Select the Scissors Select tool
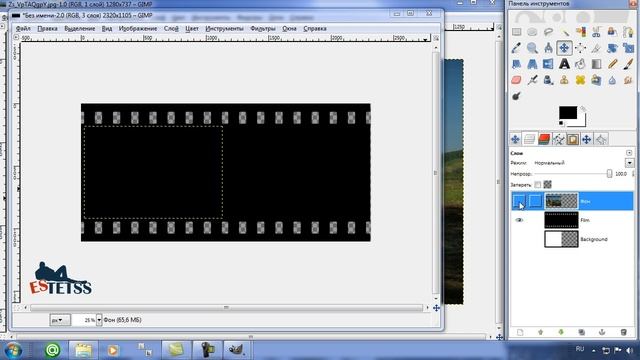Screen dimensions: 640x360 [596, 31]
